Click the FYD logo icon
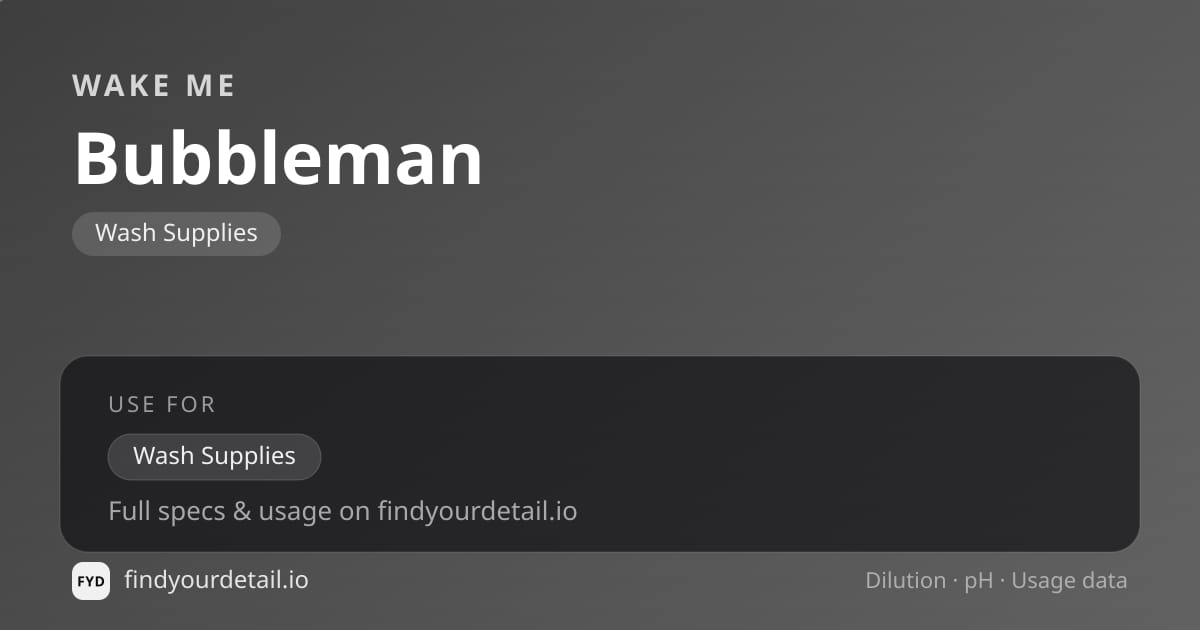1200x630 pixels. [91, 581]
